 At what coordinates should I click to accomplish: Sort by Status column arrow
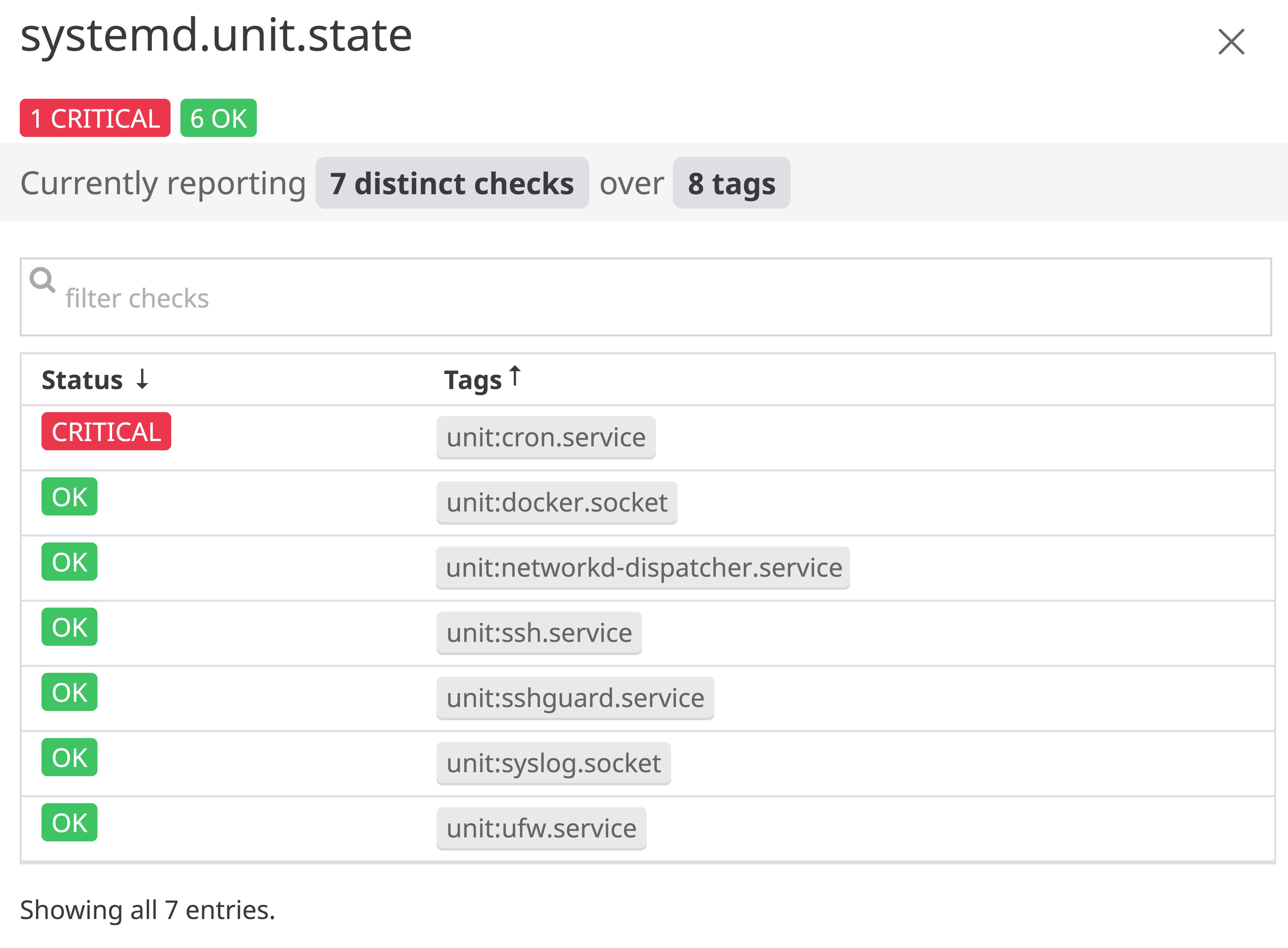pyautogui.click(x=142, y=379)
